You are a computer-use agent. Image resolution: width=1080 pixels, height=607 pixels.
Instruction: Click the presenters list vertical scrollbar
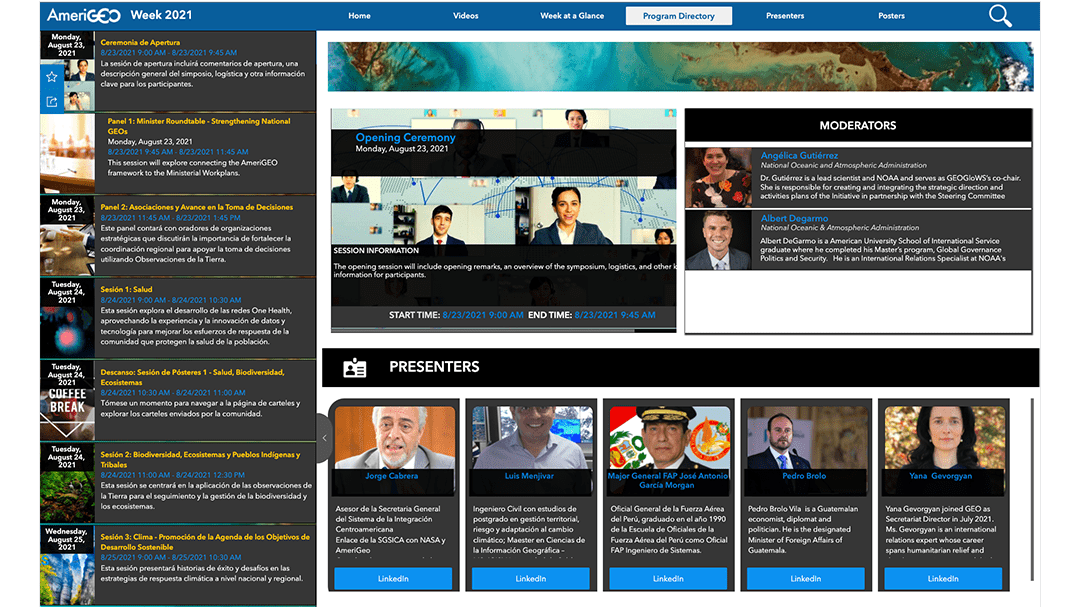pyautogui.click(x=1031, y=489)
